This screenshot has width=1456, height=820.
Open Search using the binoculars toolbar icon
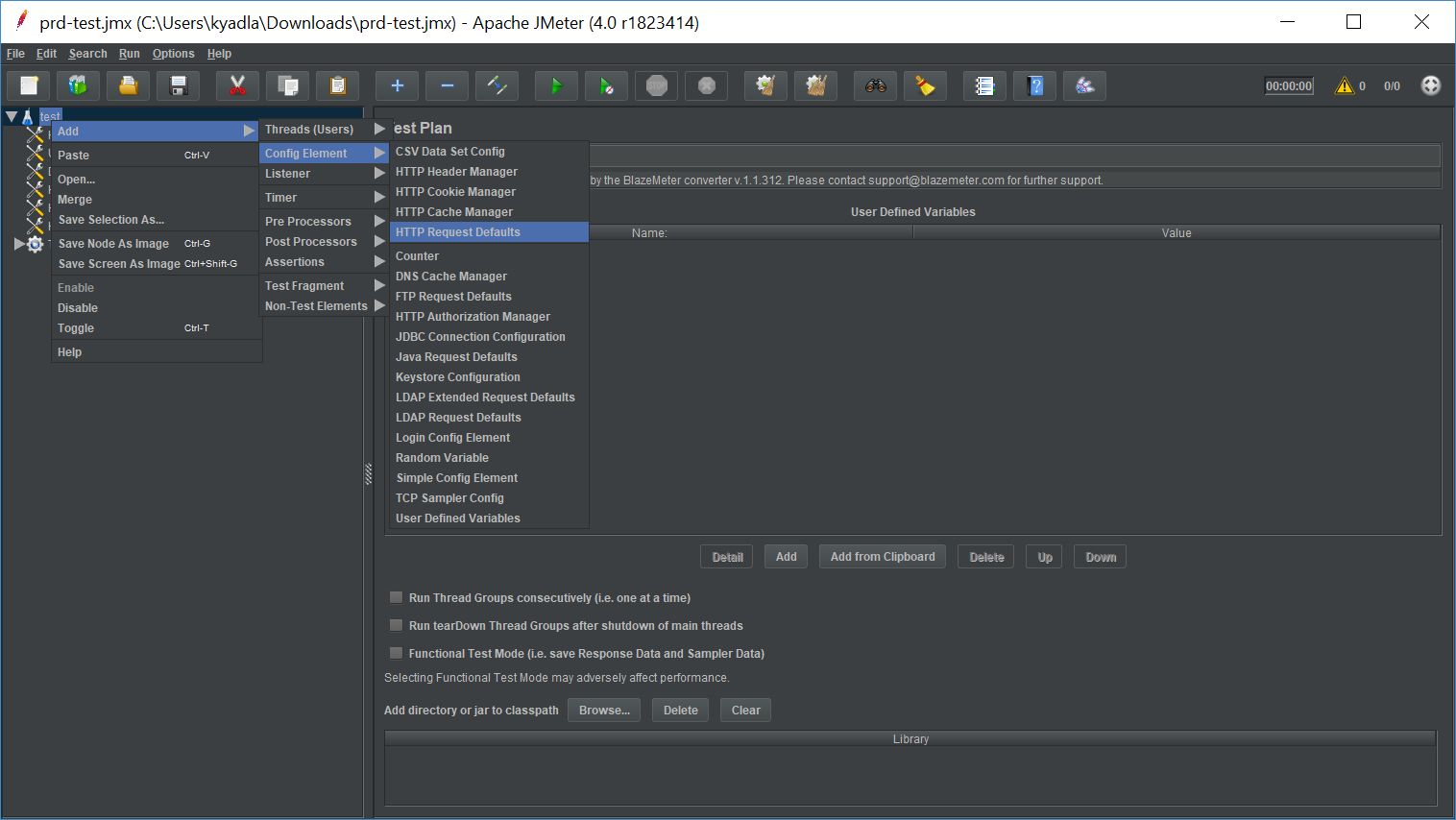tap(875, 85)
